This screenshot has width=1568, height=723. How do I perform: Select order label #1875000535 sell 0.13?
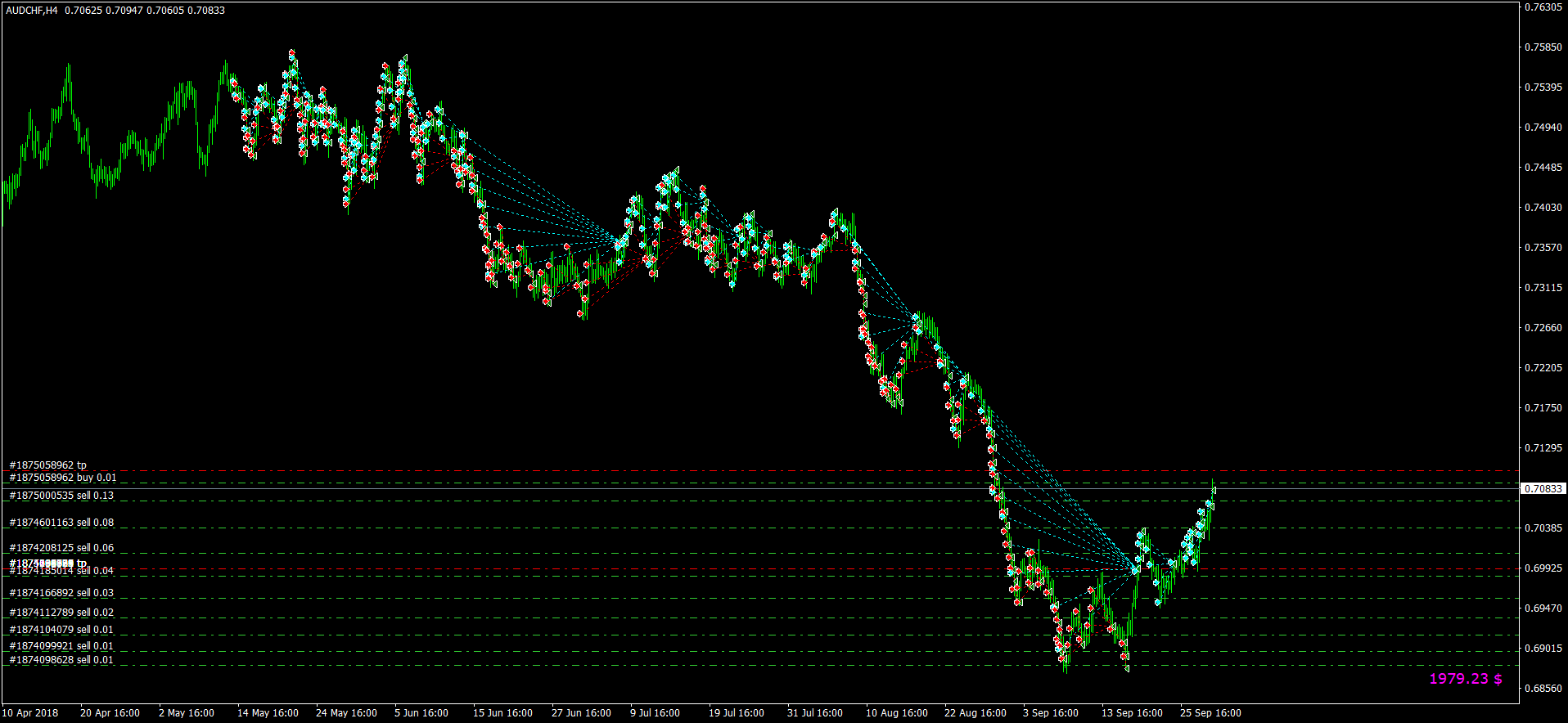[61, 496]
